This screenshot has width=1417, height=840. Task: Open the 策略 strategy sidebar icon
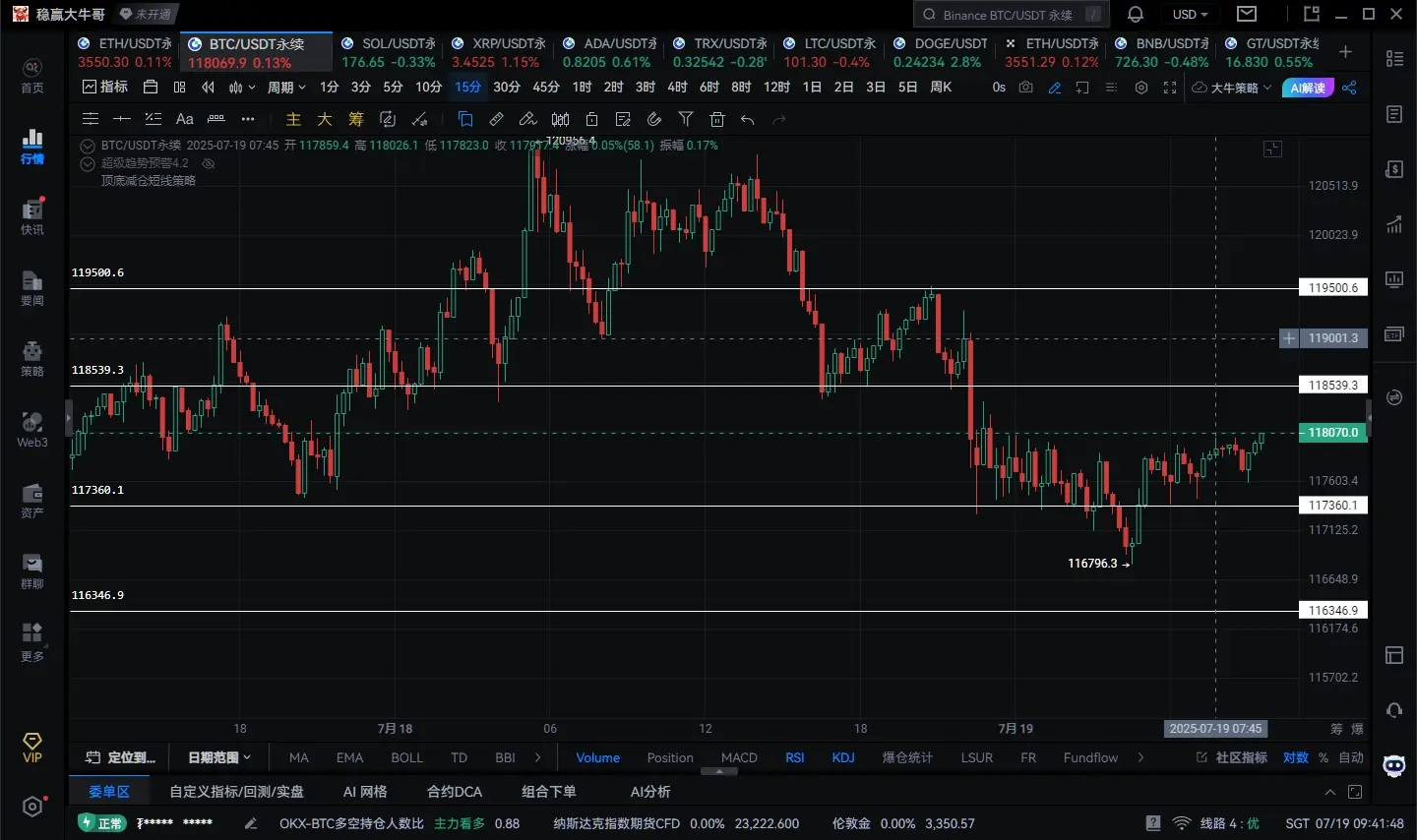32,358
